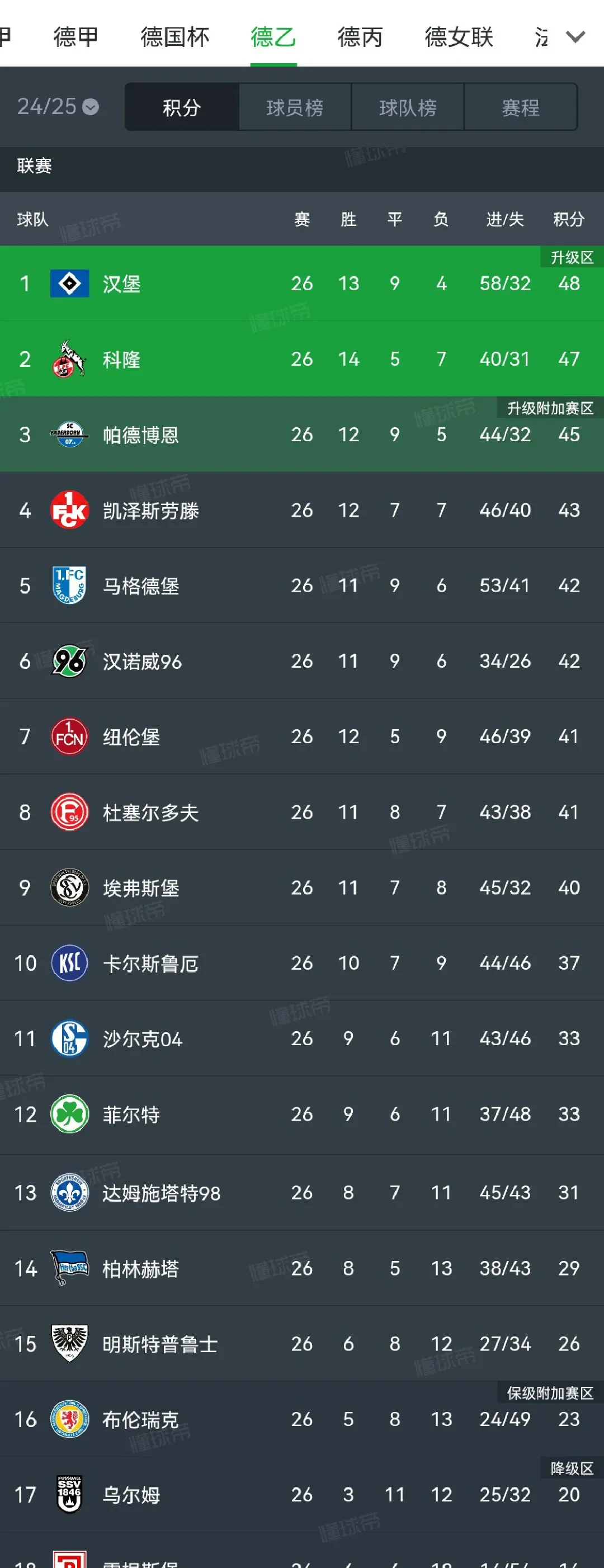The width and height of the screenshot is (604, 1568).
Task: Click the Paderborn crest icon
Action: click(x=69, y=434)
